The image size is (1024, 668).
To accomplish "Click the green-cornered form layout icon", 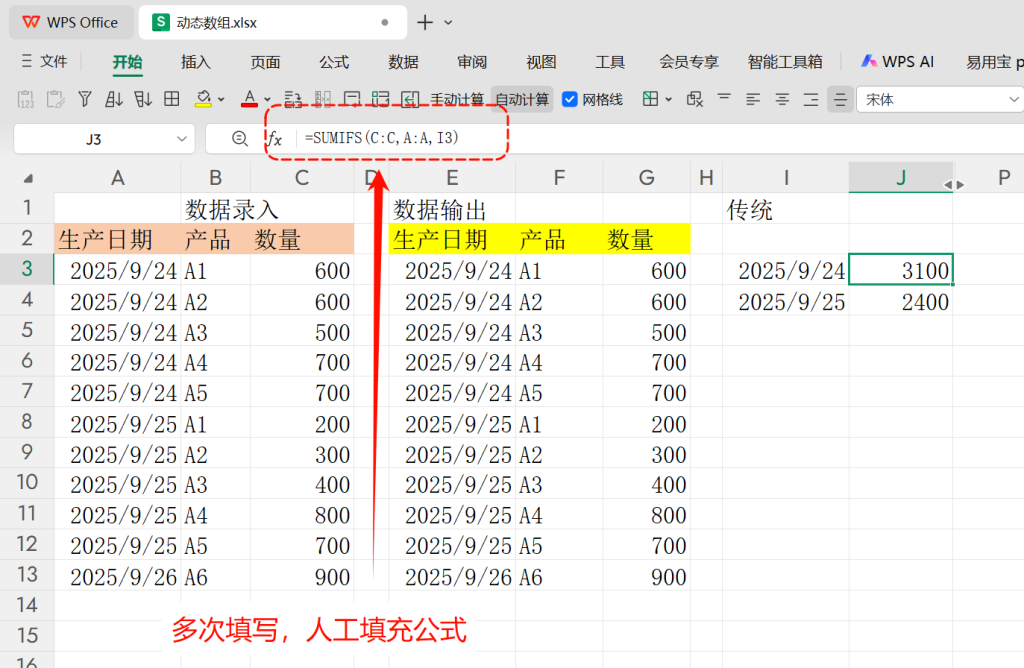I will coord(380,99).
